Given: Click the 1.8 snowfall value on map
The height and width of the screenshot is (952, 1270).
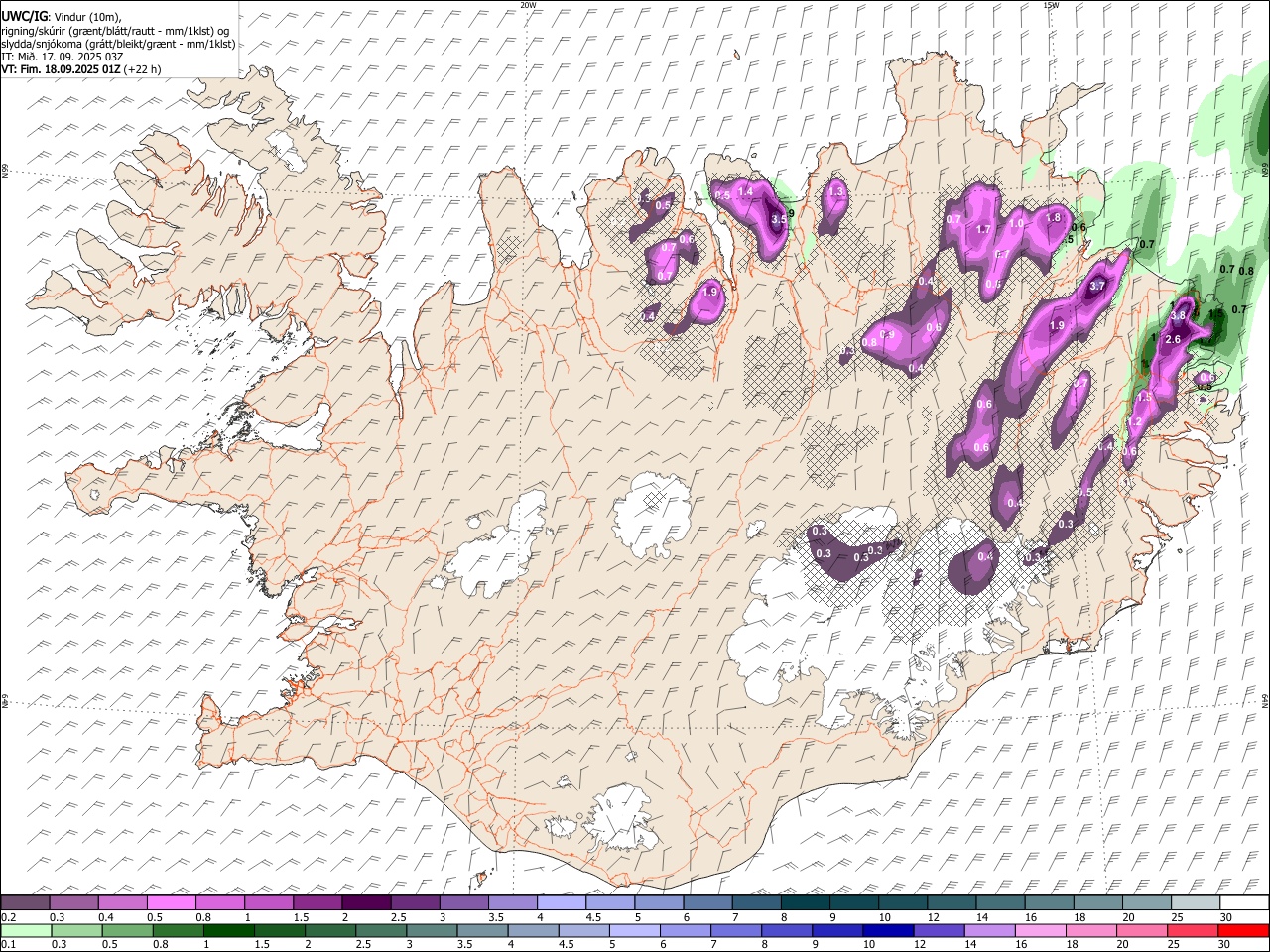Looking at the screenshot, I should (1054, 218).
